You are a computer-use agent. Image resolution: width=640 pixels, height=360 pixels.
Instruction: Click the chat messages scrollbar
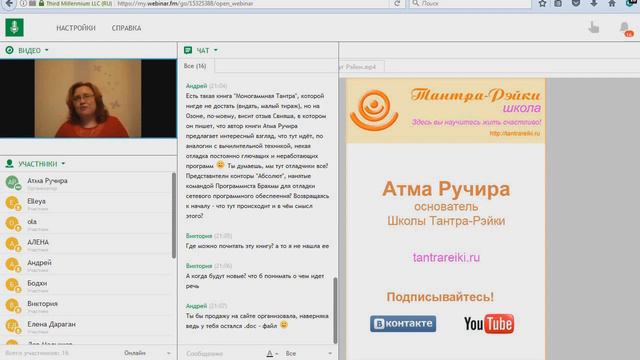point(336,310)
